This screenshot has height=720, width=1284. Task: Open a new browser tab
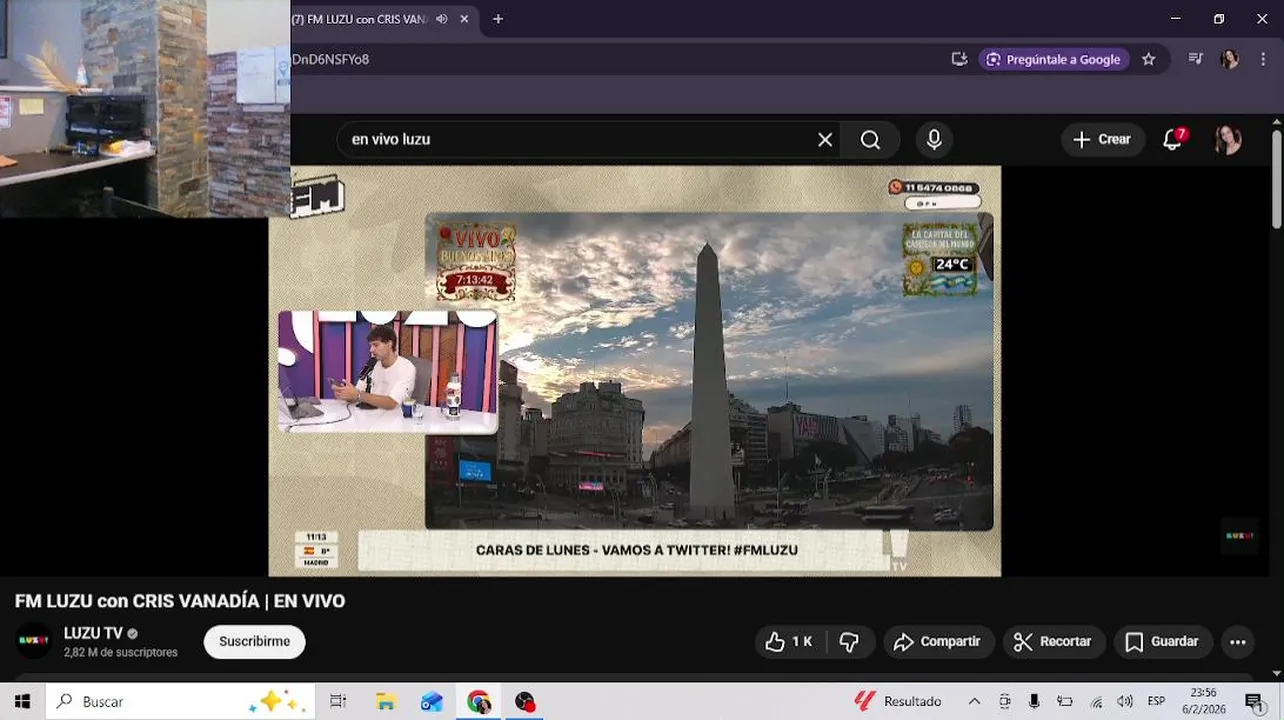click(498, 19)
